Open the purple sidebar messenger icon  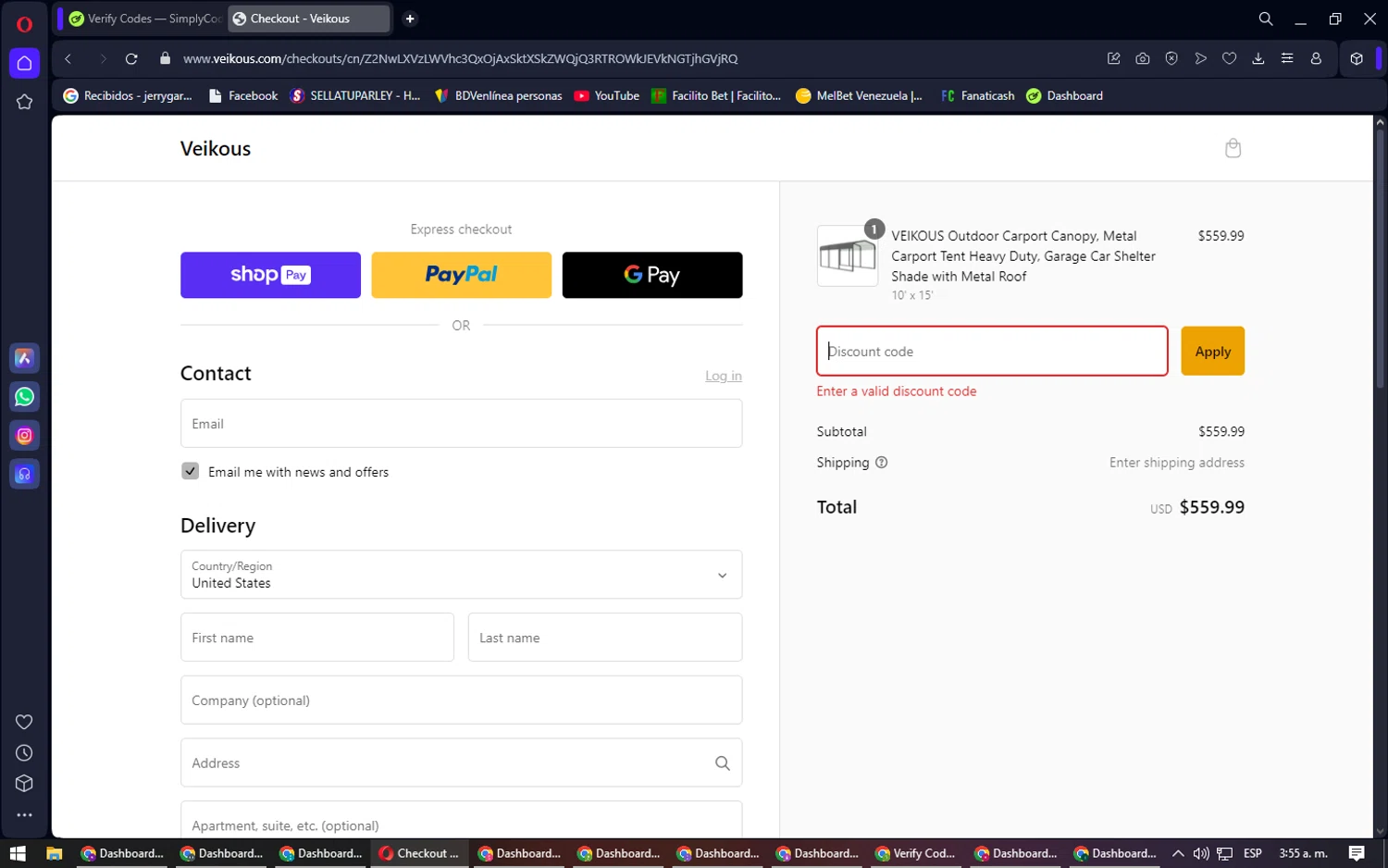24,474
